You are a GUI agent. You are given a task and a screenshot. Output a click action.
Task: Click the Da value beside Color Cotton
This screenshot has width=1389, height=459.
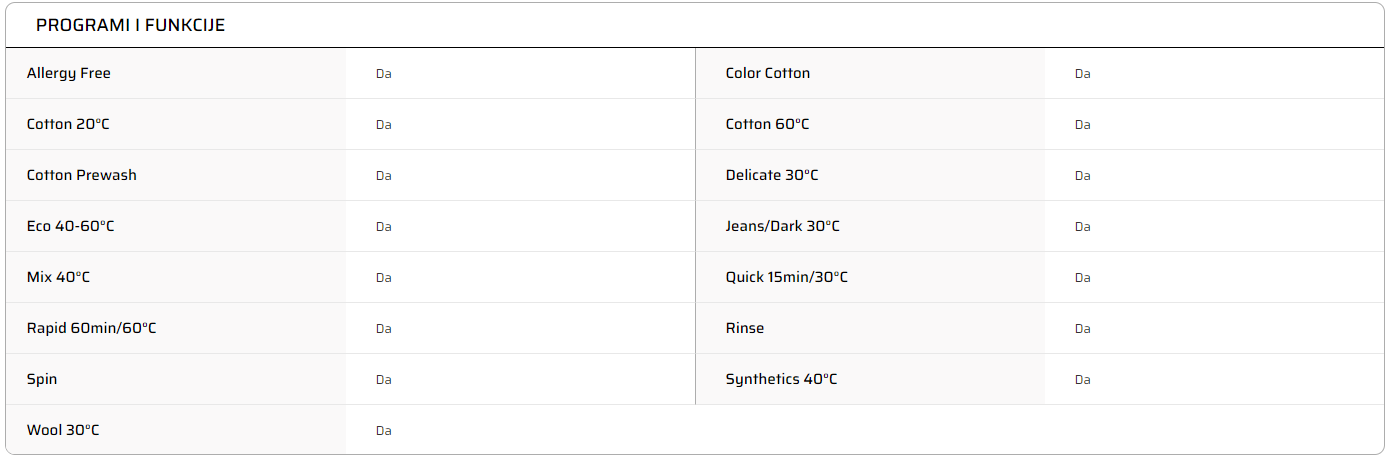pos(1082,74)
